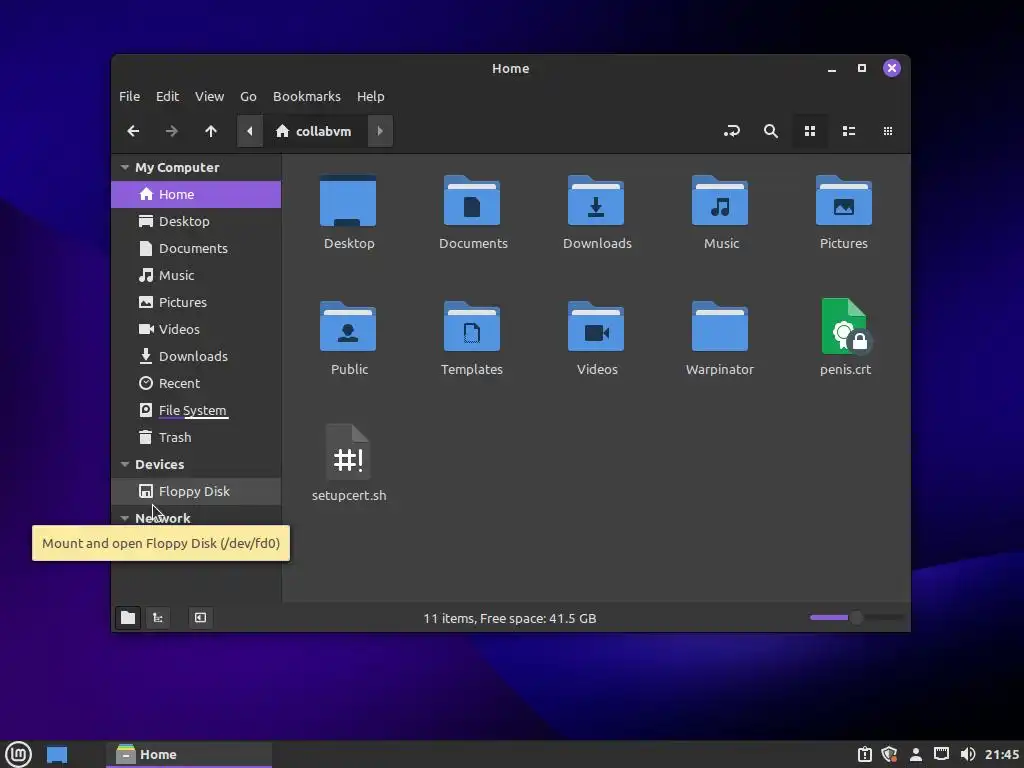This screenshot has width=1024, height=768.
Task: Mount the Floppy Disk device
Action: [196, 491]
